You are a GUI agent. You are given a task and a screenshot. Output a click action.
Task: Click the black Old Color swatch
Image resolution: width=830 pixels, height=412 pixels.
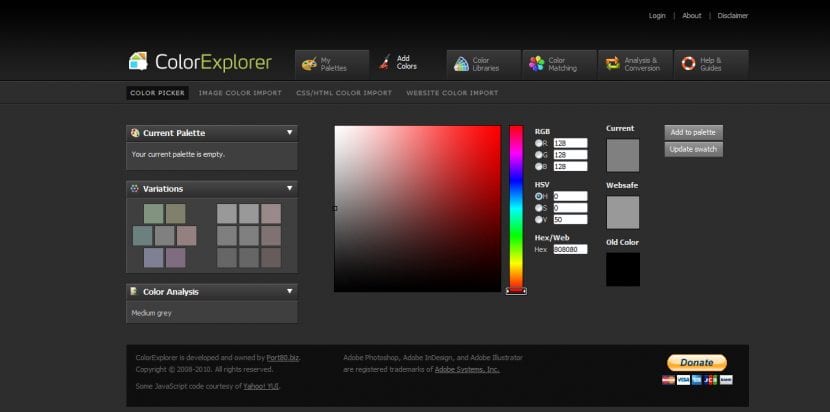622,269
